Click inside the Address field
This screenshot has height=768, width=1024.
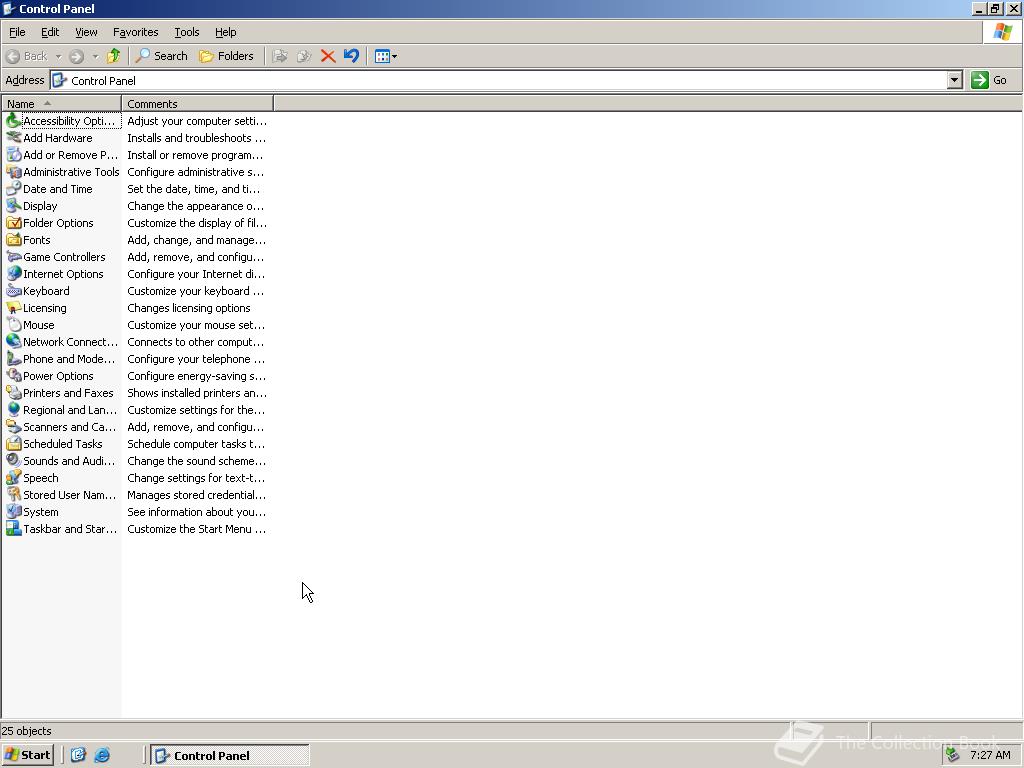point(498,80)
